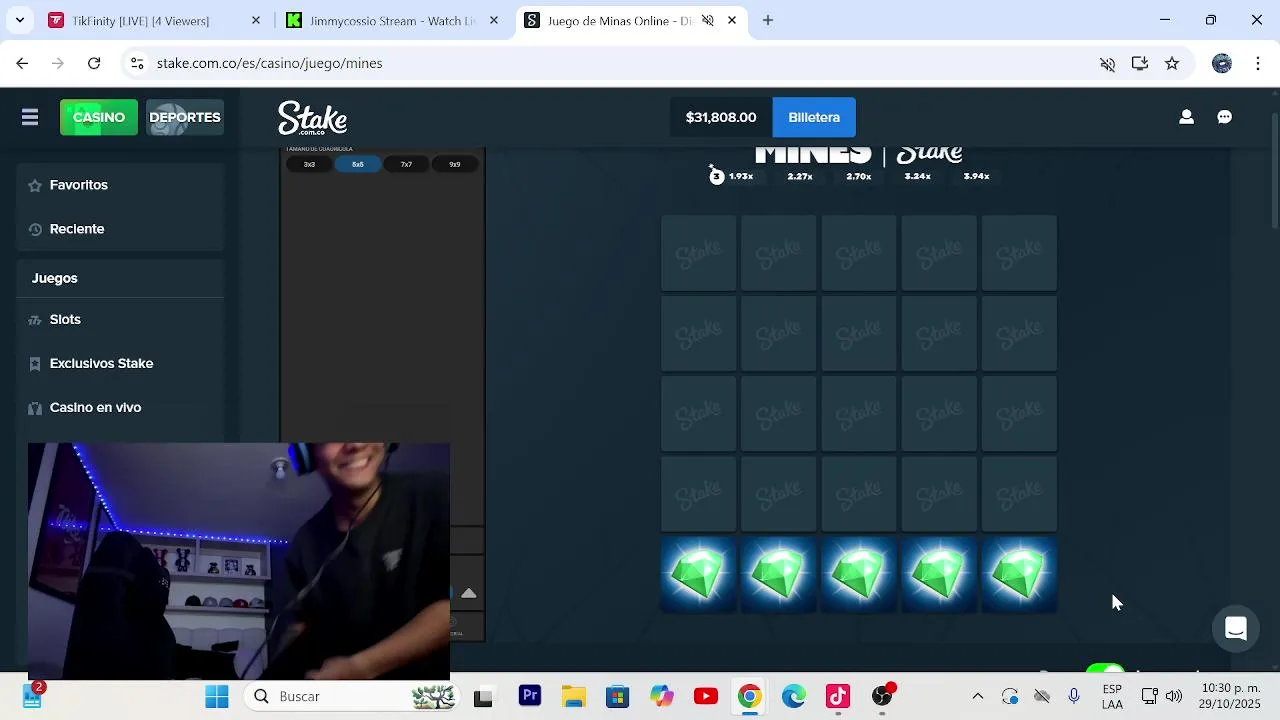Viewport: 1280px width, 720px height.
Task: Click the 2.70x multiplier chip
Action: tap(859, 176)
